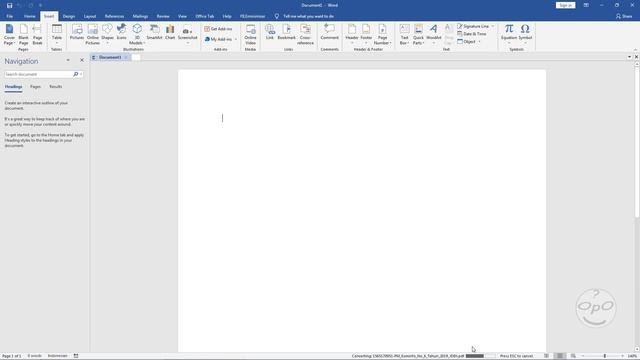Insert Icons from the ribbon
Image resolution: width=640 pixels, height=360 pixels.
[122, 32]
